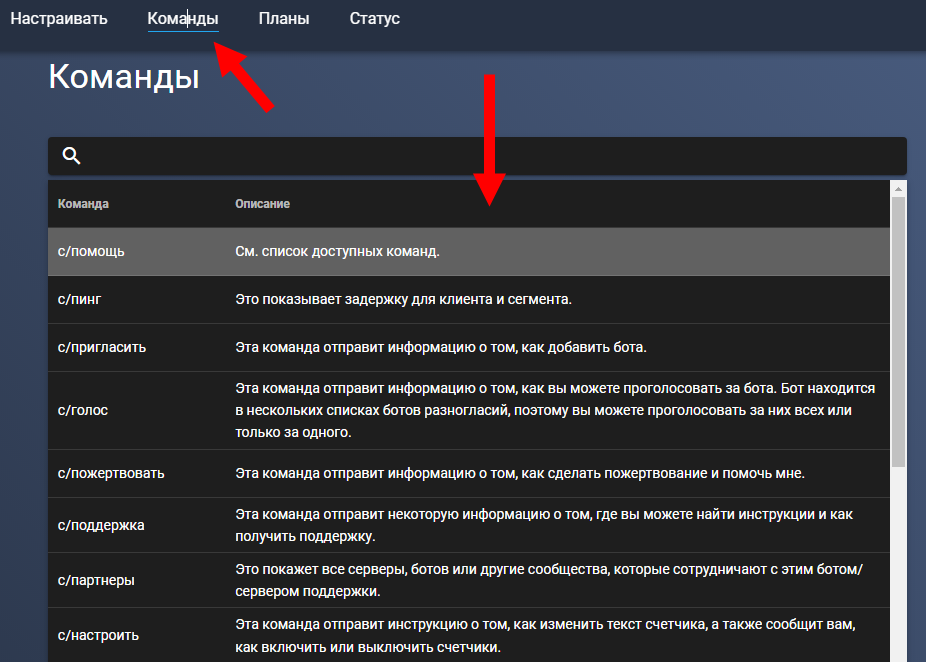Switch to the Команды tab
Viewport: 926px width, 662px height.
(x=183, y=19)
